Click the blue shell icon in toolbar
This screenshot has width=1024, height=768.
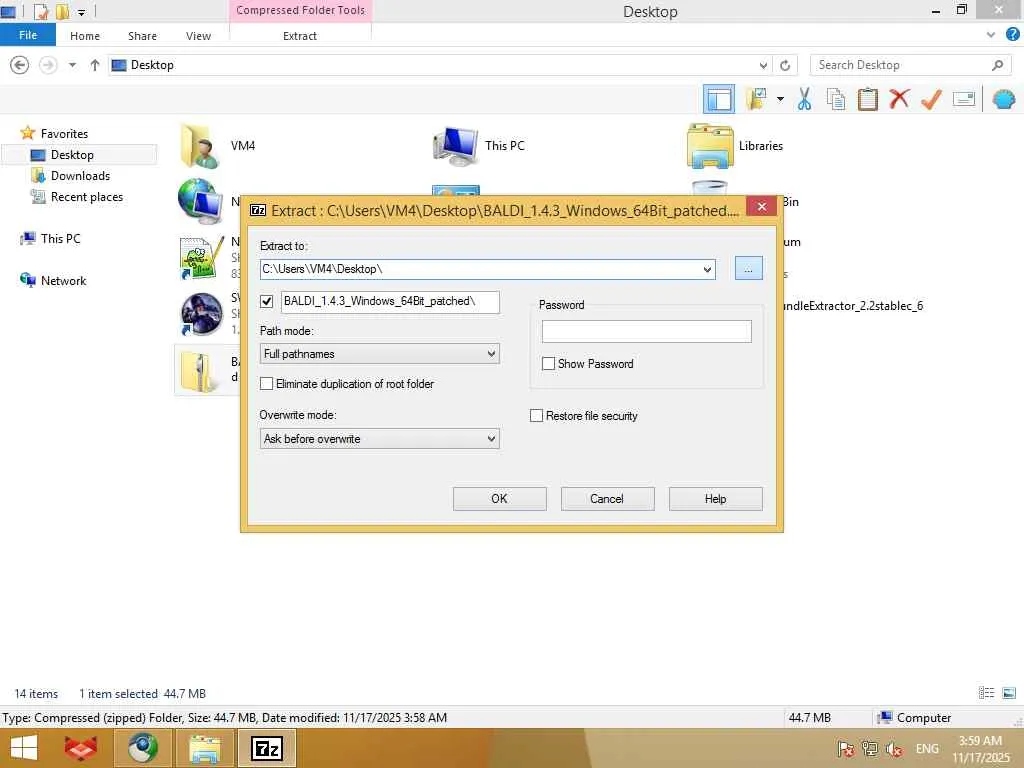click(1003, 99)
